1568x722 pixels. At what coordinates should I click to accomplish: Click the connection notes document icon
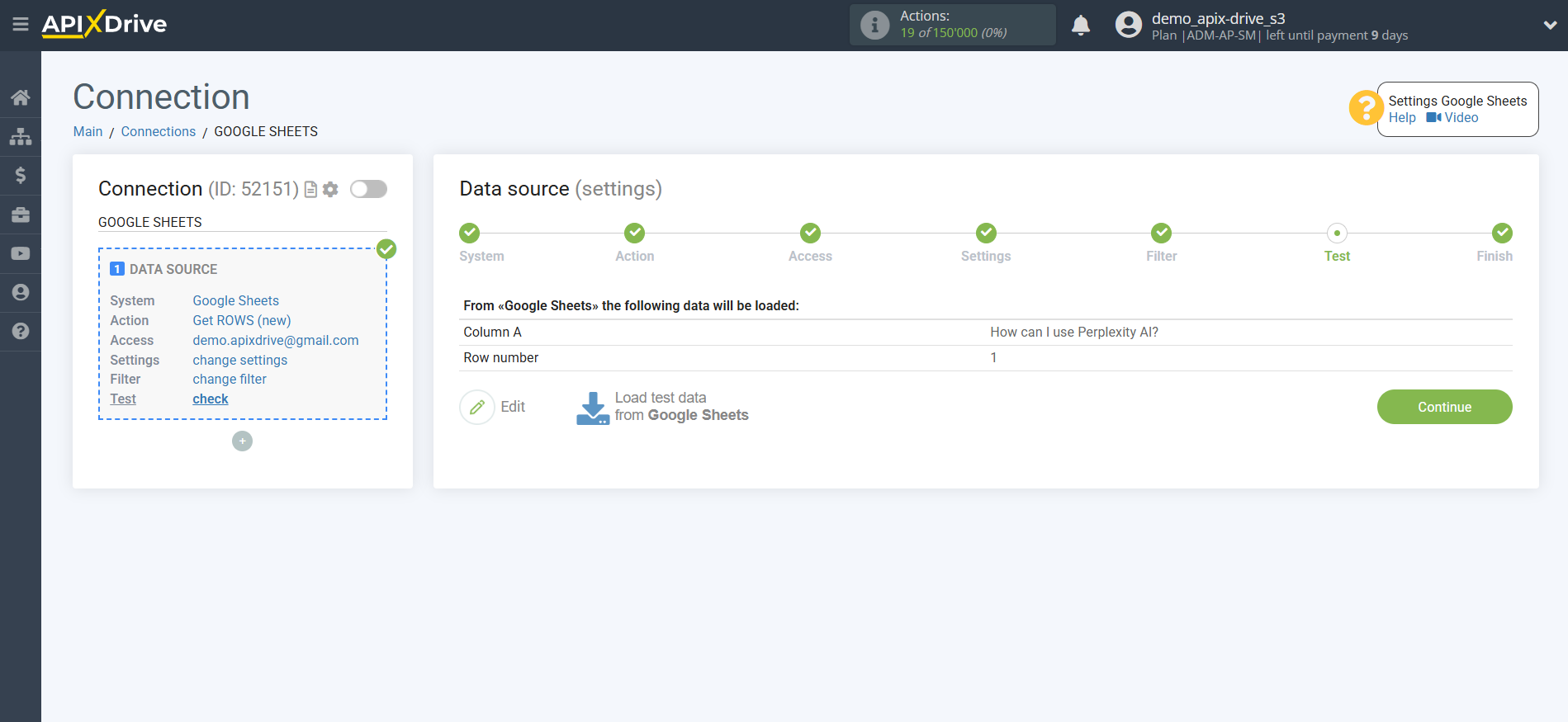(310, 189)
